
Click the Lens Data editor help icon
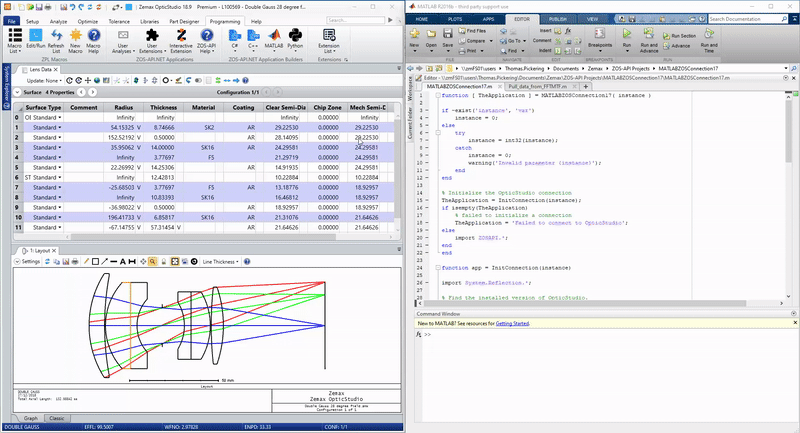pos(245,81)
